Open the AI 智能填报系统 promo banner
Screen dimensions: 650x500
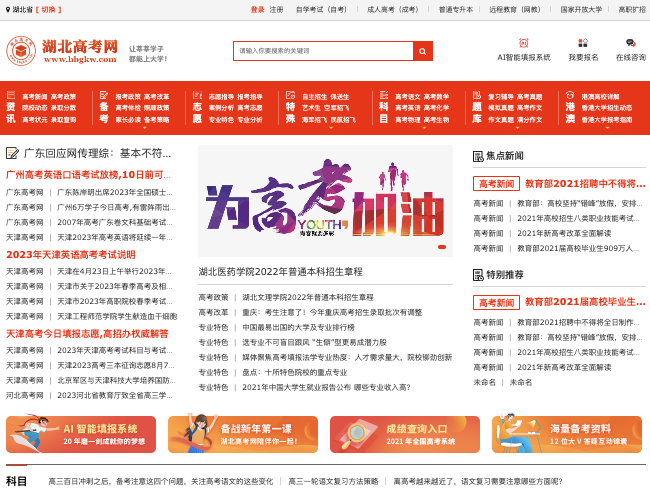(x=81, y=434)
